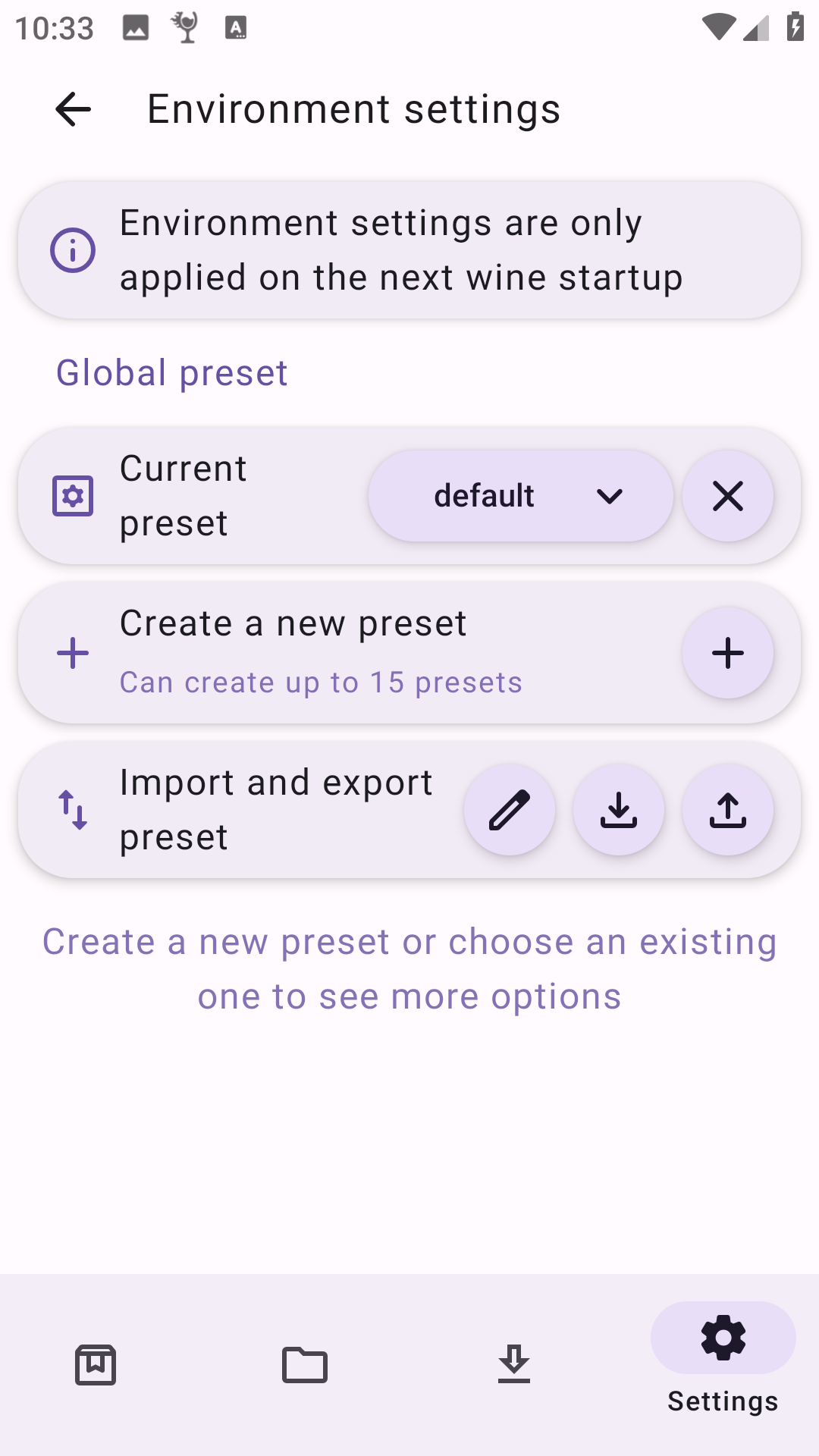The width and height of the screenshot is (819, 1456).
Task: Tap the Import and export arrows icon
Action: tap(73, 810)
